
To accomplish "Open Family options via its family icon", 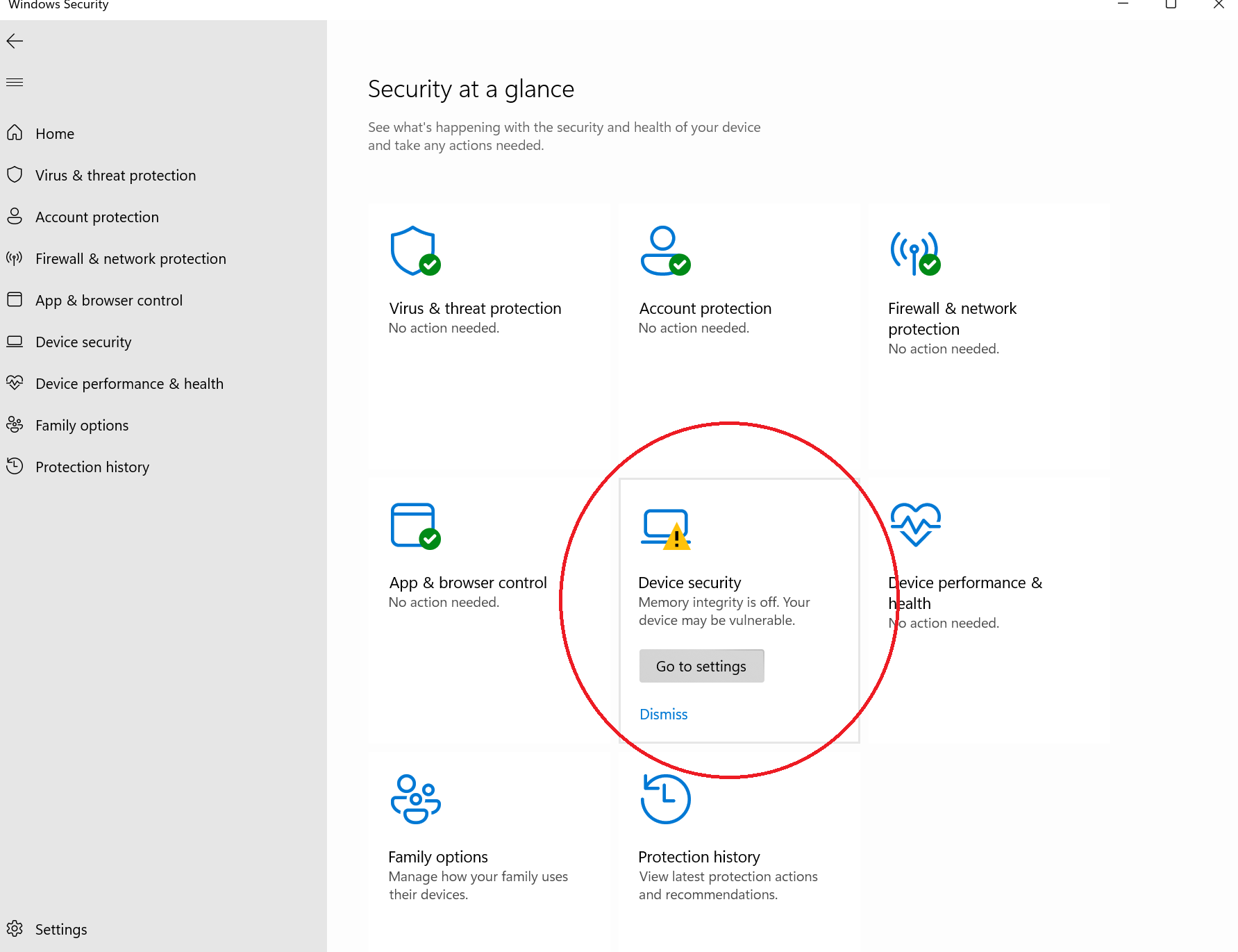I will 415,799.
